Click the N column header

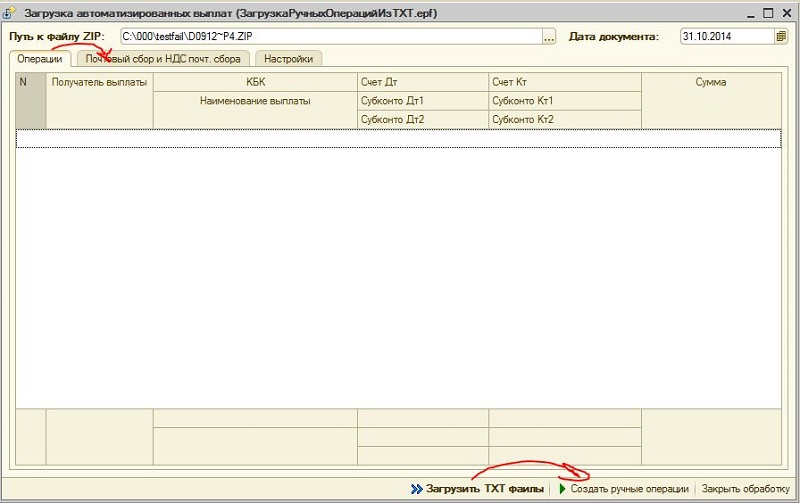[24, 82]
